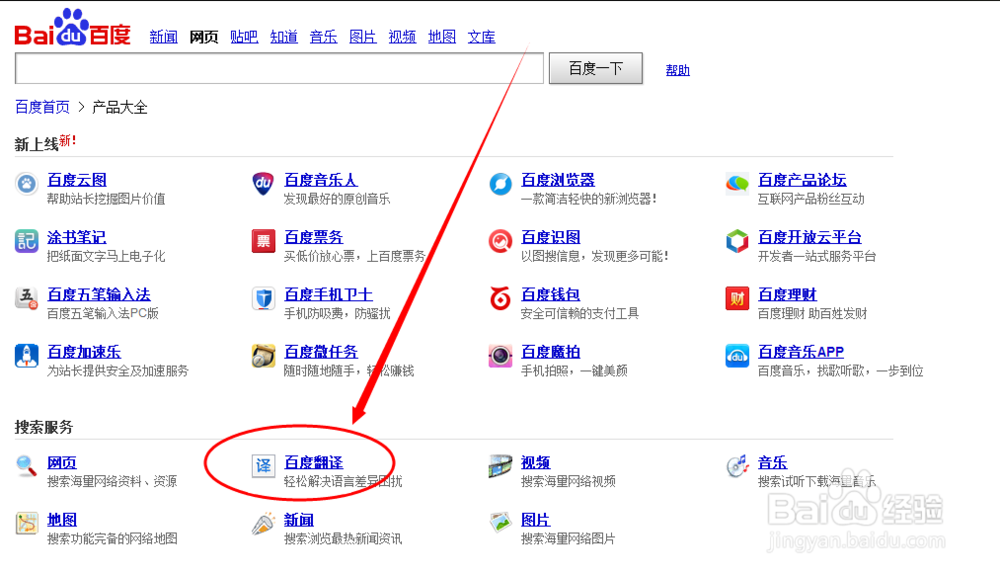Click the 百度钱包 icon

pyautogui.click(x=500, y=298)
